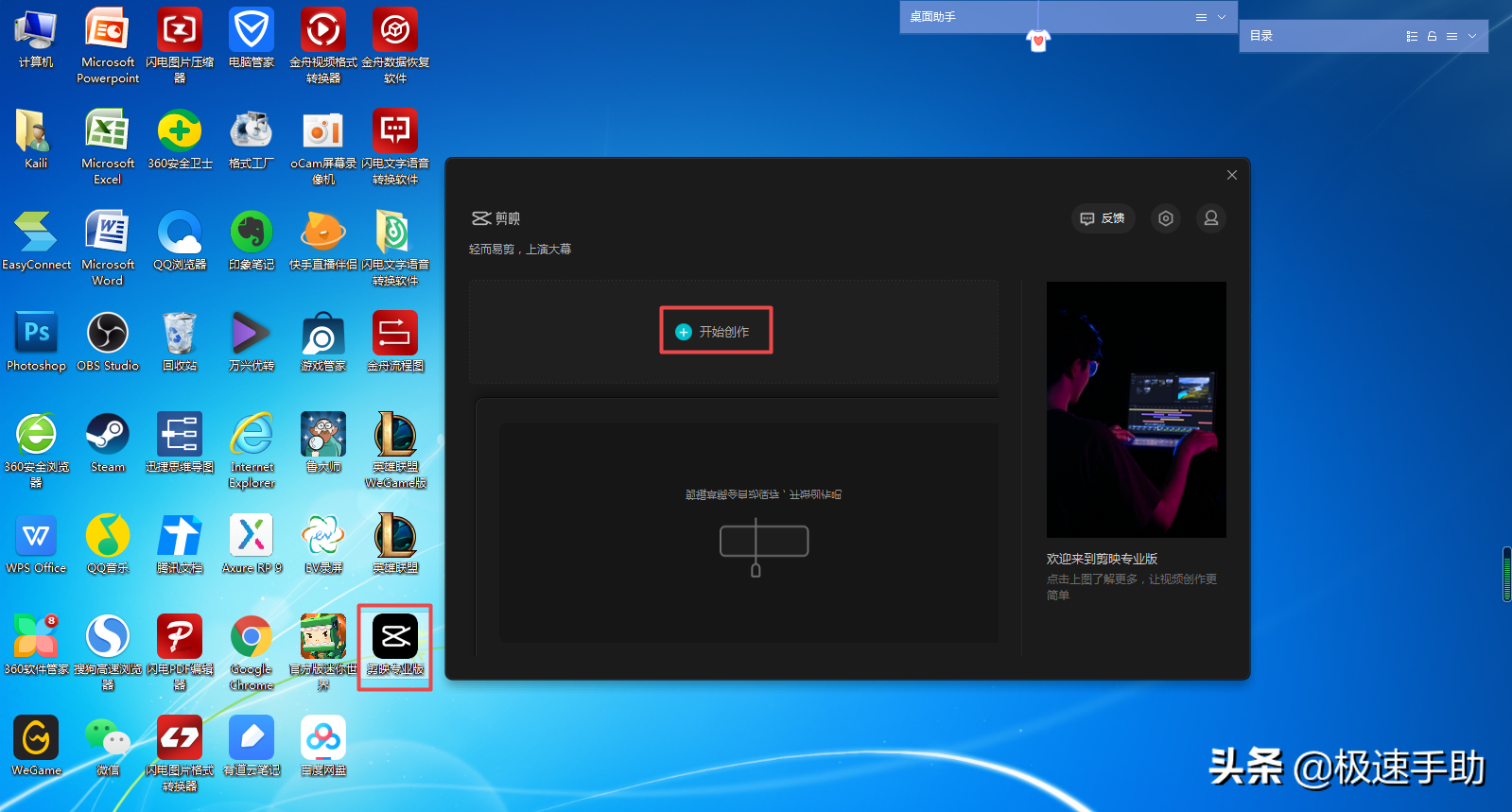Select the 回收站 recycle bin icon
The height and width of the screenshot is (812, 1512).
(x=180, y=341)
